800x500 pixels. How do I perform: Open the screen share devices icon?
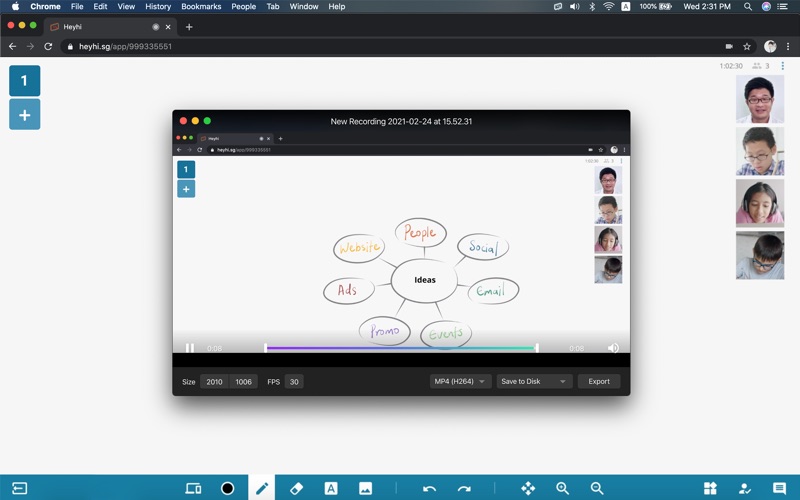point(193,488)
